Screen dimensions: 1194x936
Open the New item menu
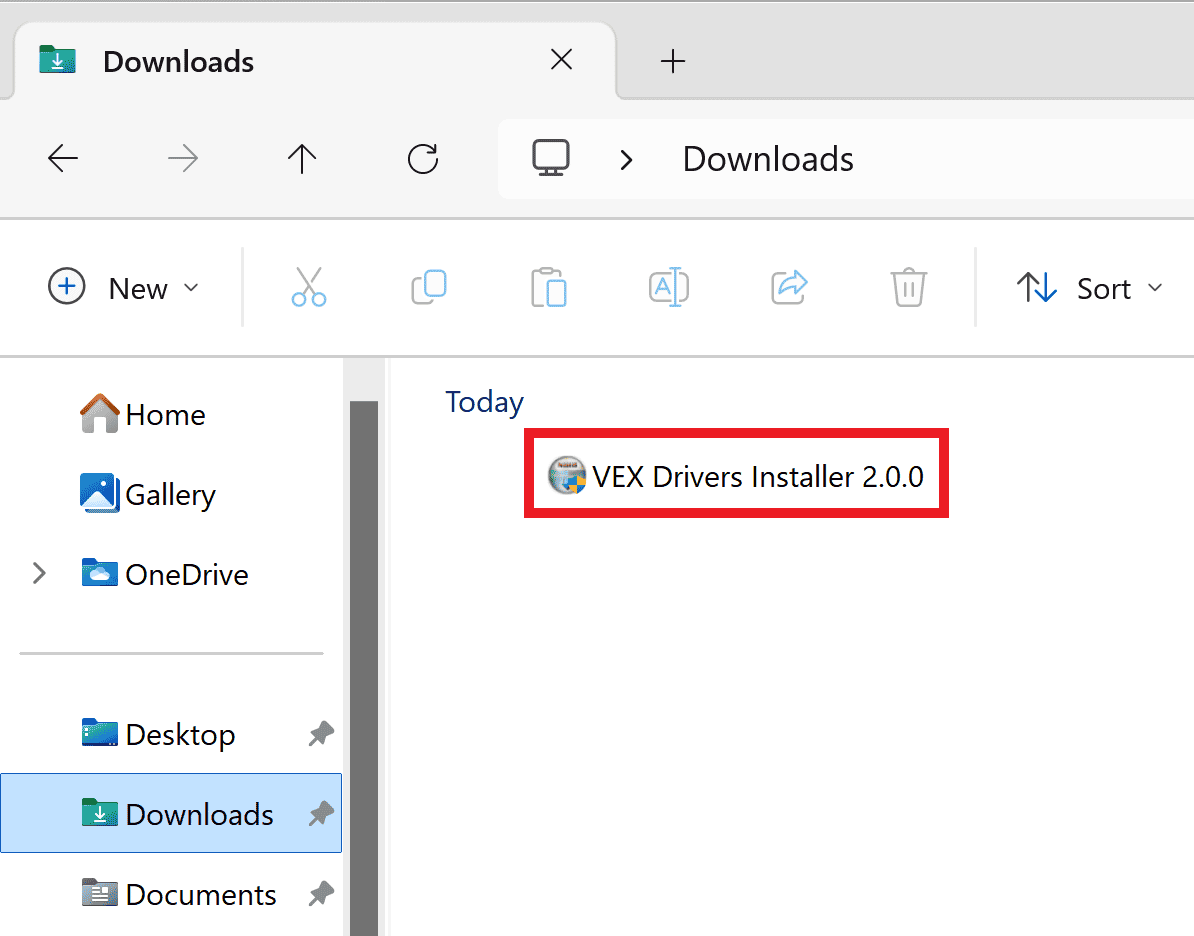click(122, 287)
